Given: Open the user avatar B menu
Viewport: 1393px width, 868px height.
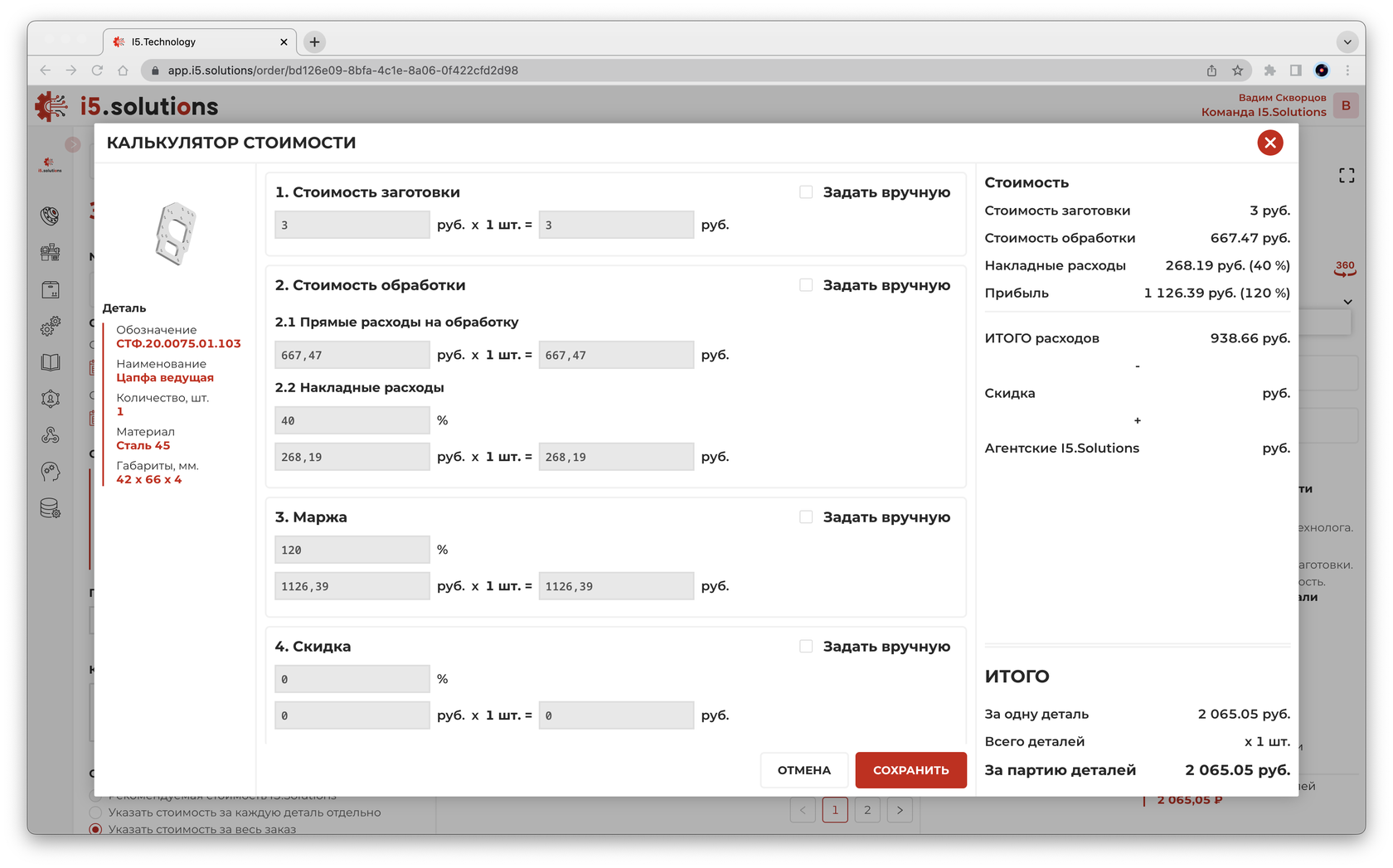Looking at the screenshot, I should [1346, 105].
